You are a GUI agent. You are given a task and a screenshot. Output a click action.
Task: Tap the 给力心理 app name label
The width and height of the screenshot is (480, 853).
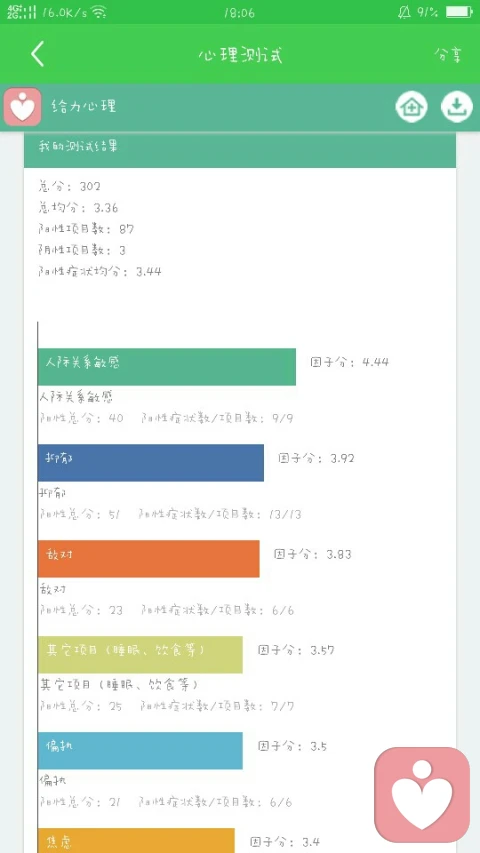click(84, 106)
